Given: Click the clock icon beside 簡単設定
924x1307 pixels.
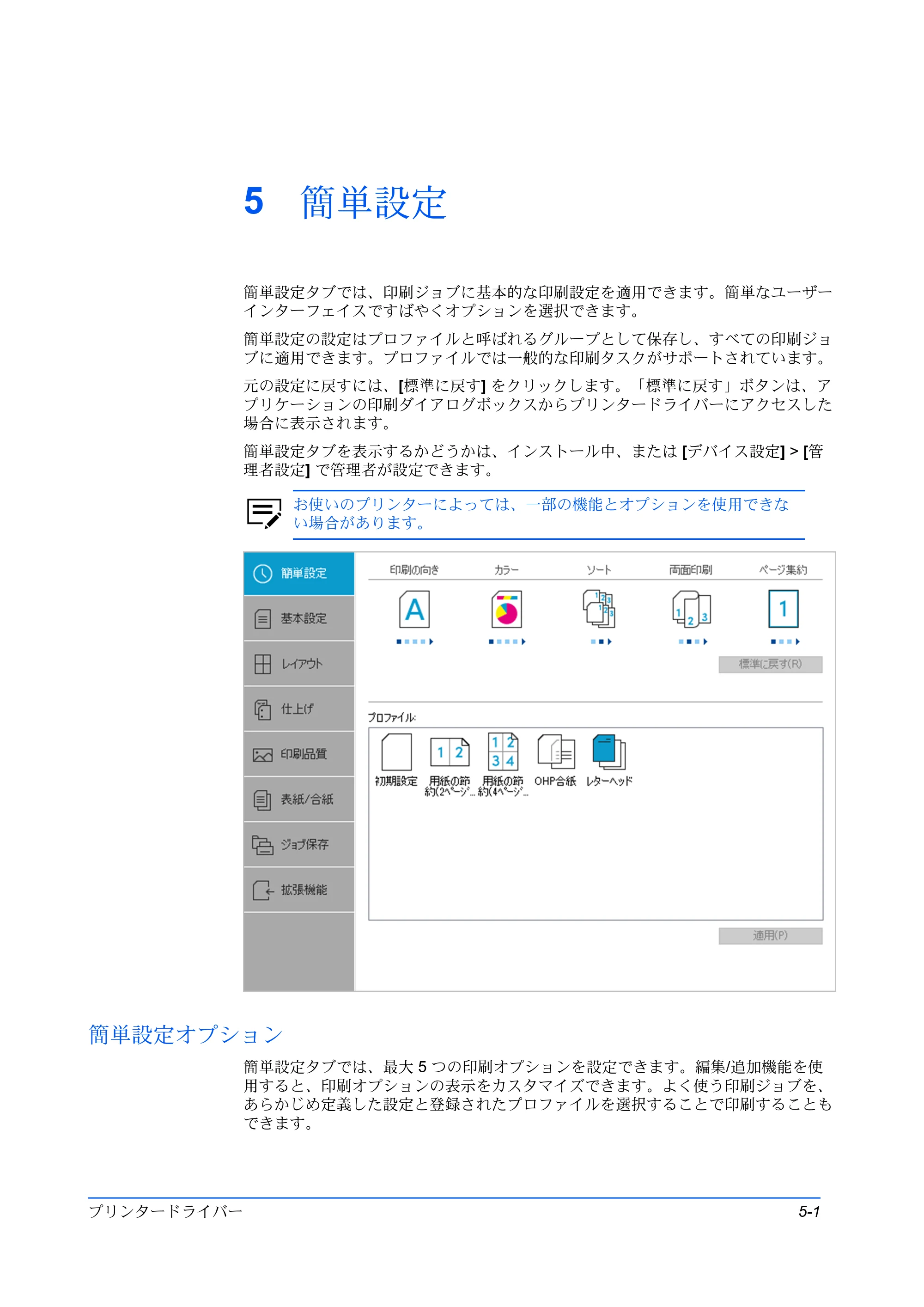Looking at the screenshot, I should (262, 573).
